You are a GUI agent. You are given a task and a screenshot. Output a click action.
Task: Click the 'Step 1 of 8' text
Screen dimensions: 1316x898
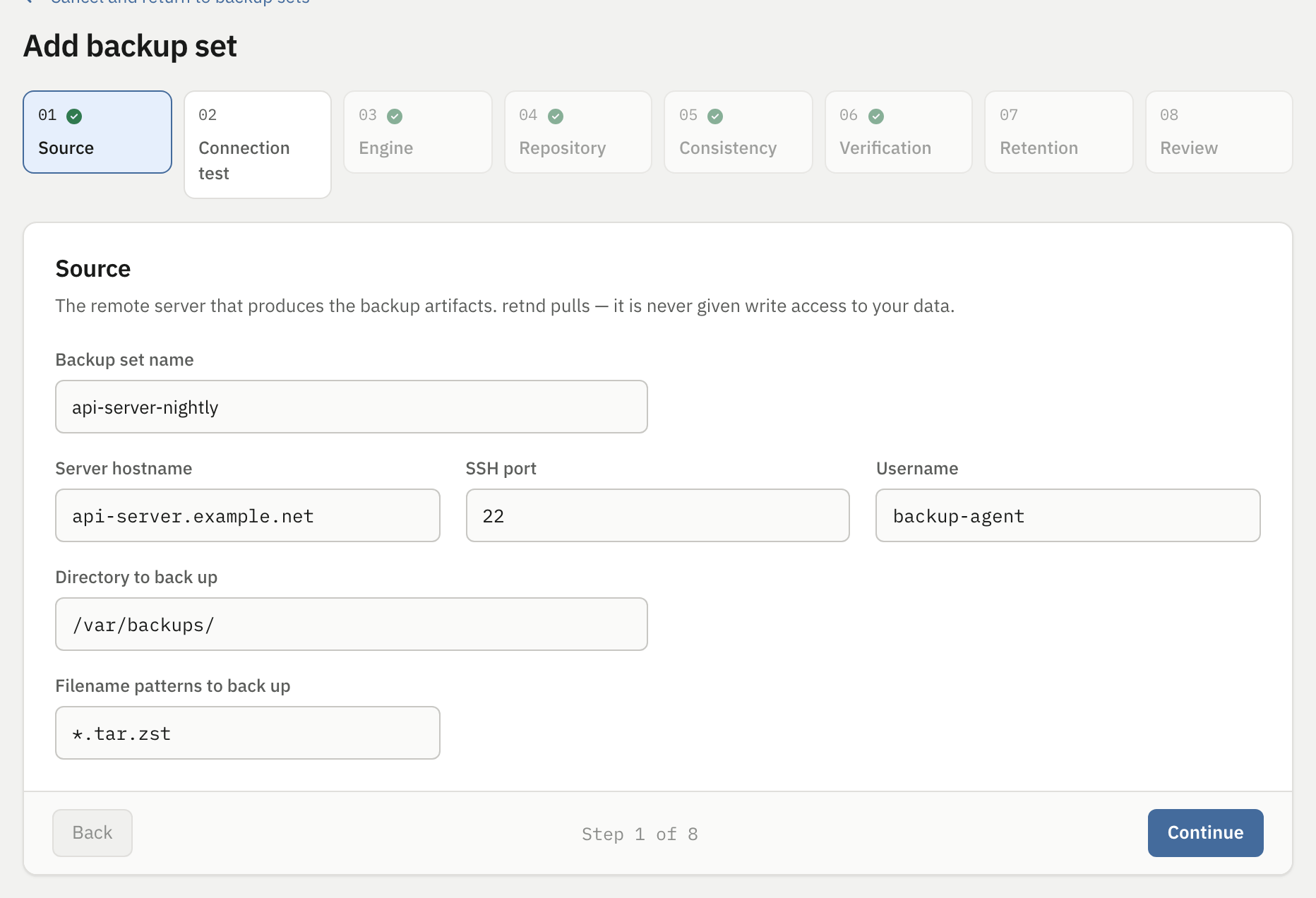point(640,834)
